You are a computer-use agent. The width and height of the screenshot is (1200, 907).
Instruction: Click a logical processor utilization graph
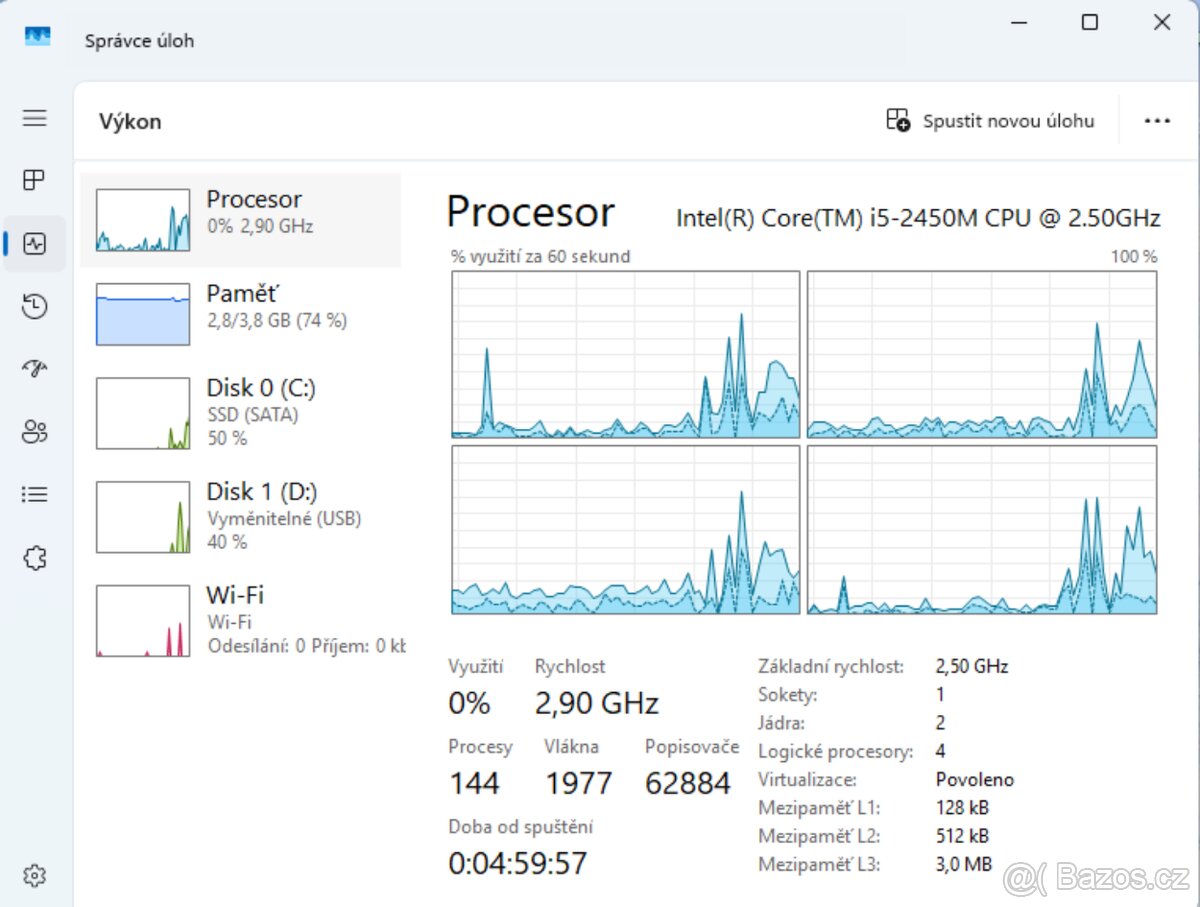625,355
